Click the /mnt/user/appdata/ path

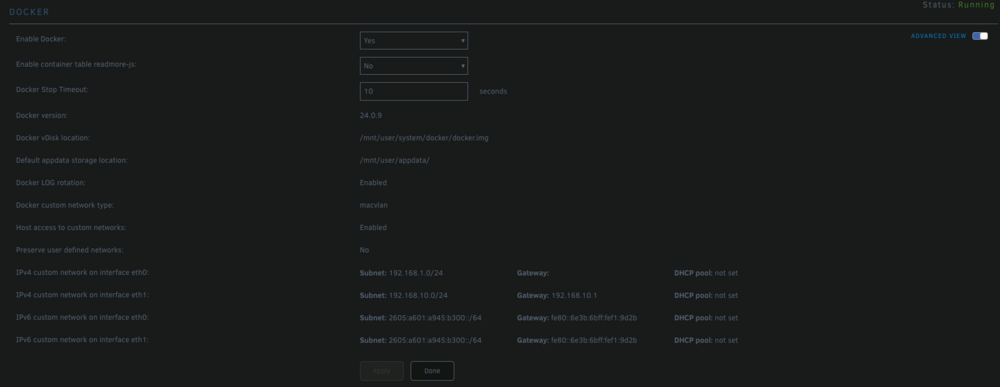395,160
